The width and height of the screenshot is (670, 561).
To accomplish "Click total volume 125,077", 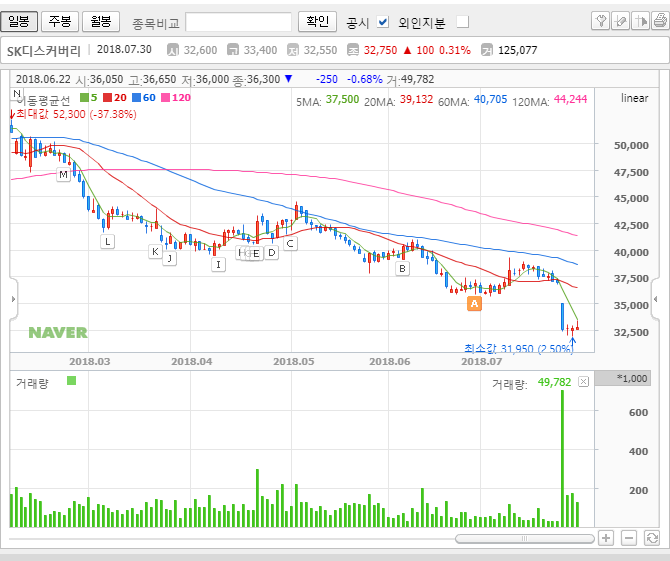I will (517, 50).
